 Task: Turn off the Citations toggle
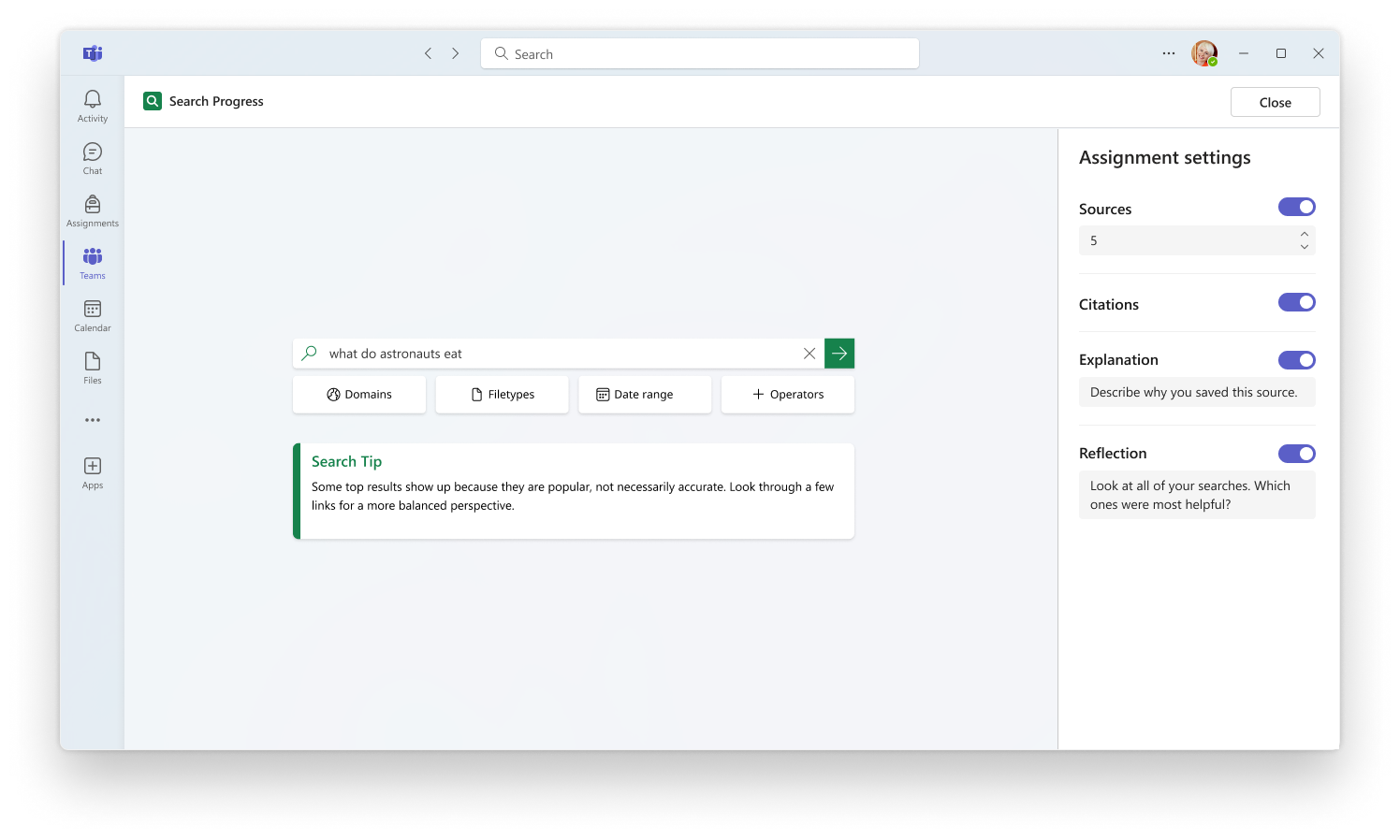pos(1296,302)
